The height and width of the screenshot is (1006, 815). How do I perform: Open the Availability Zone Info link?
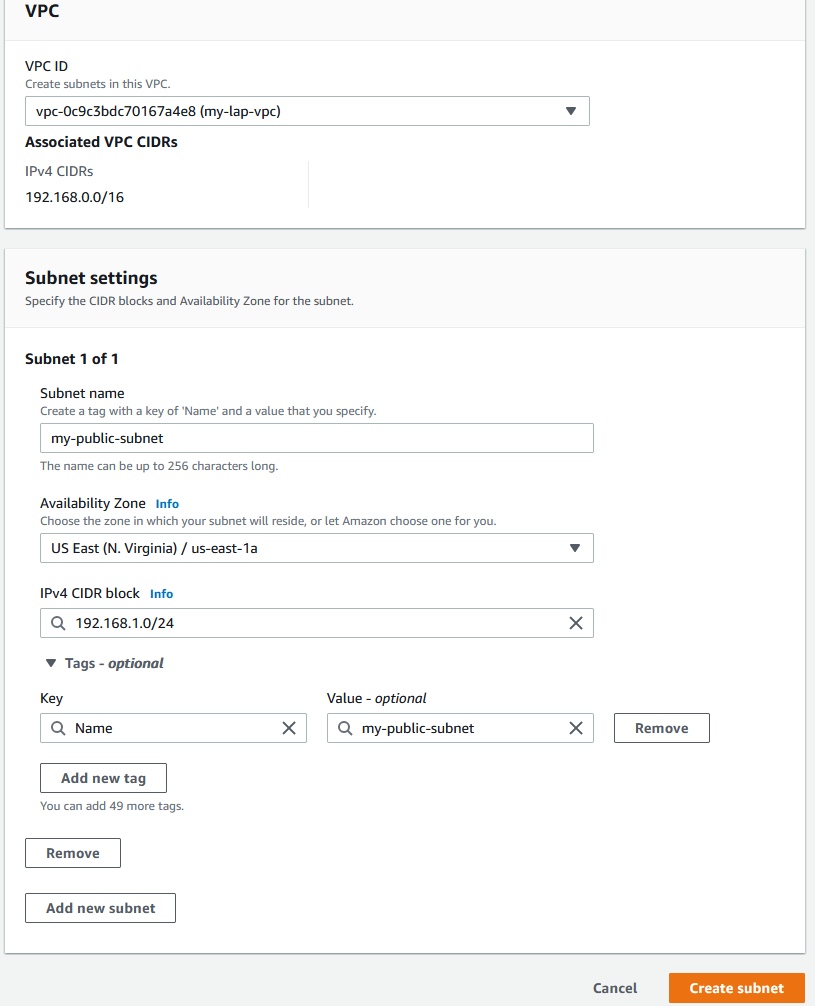pos(167,504)
